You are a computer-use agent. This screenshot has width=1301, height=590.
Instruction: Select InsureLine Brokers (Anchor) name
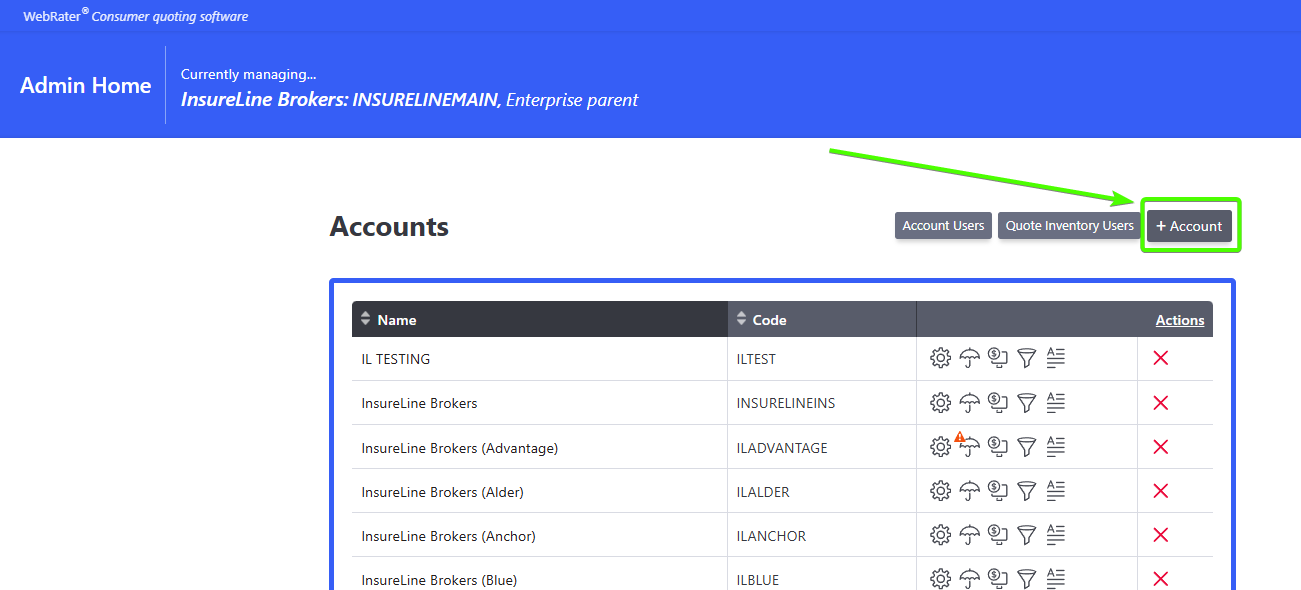point(448,536)
